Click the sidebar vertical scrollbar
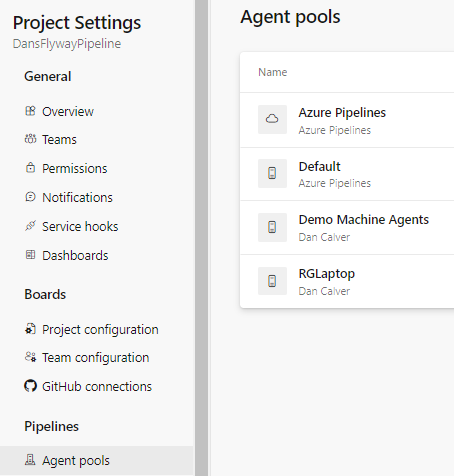 (x=201, y=238)
